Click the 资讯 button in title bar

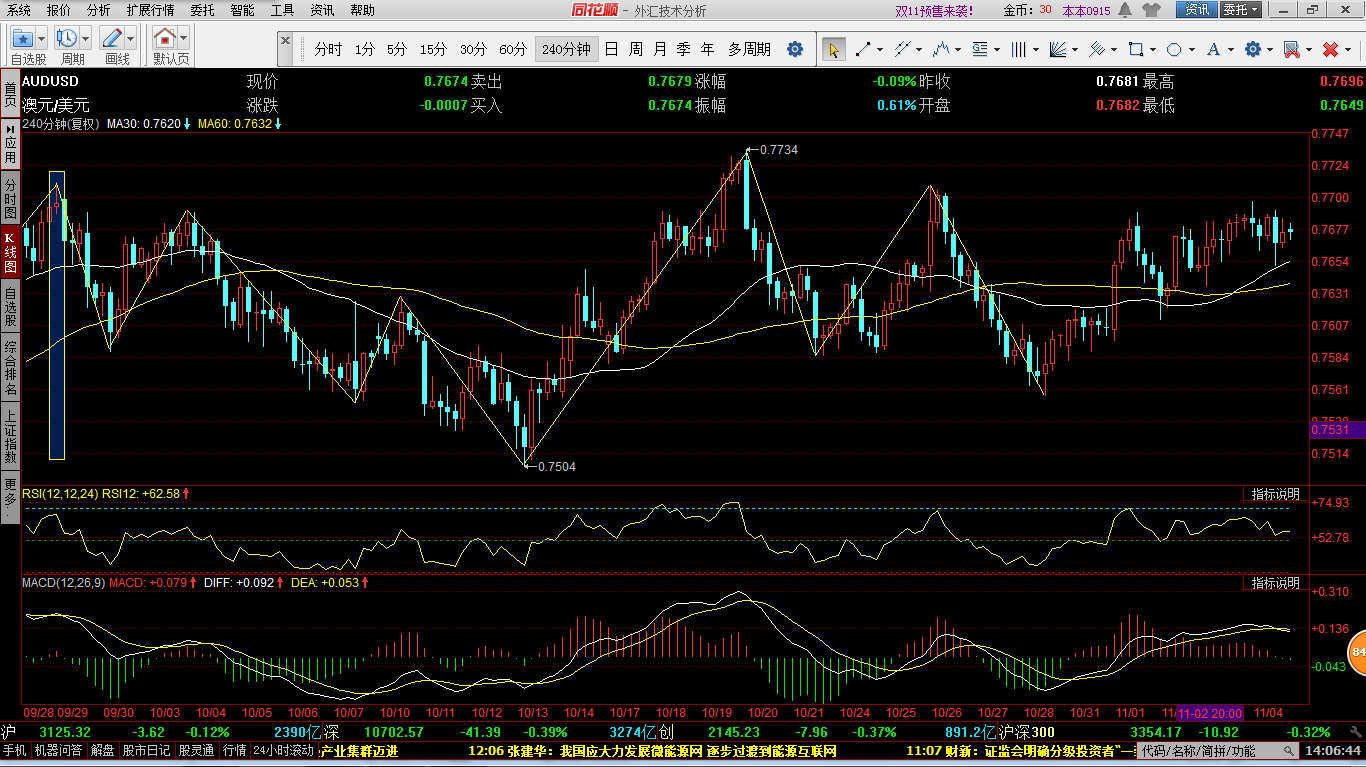(x=1196, y=10)
